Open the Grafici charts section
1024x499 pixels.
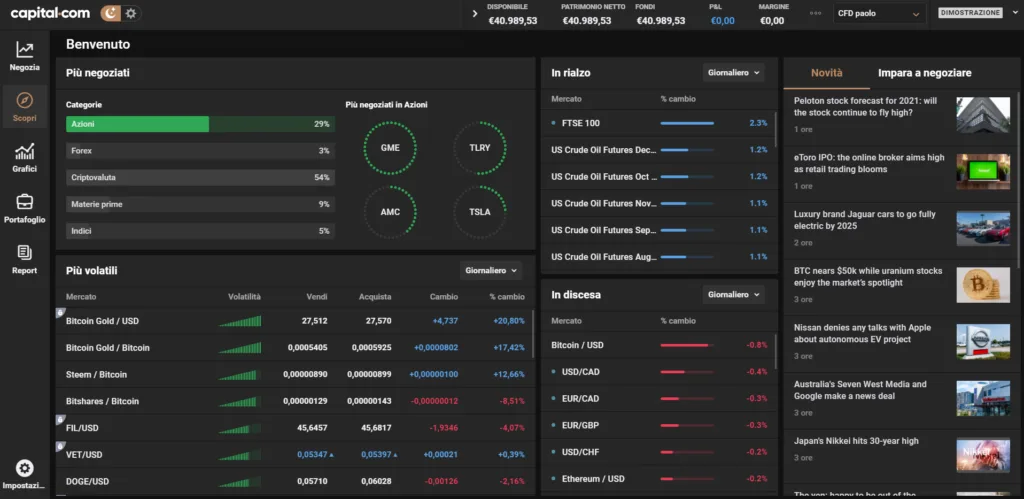(x=24, y=157)
